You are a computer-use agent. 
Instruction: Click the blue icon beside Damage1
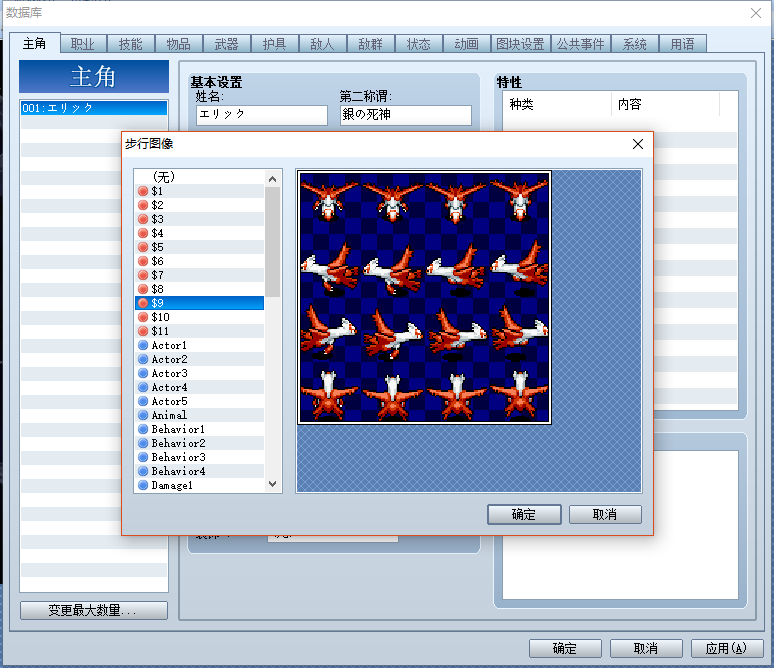(143, 485)
